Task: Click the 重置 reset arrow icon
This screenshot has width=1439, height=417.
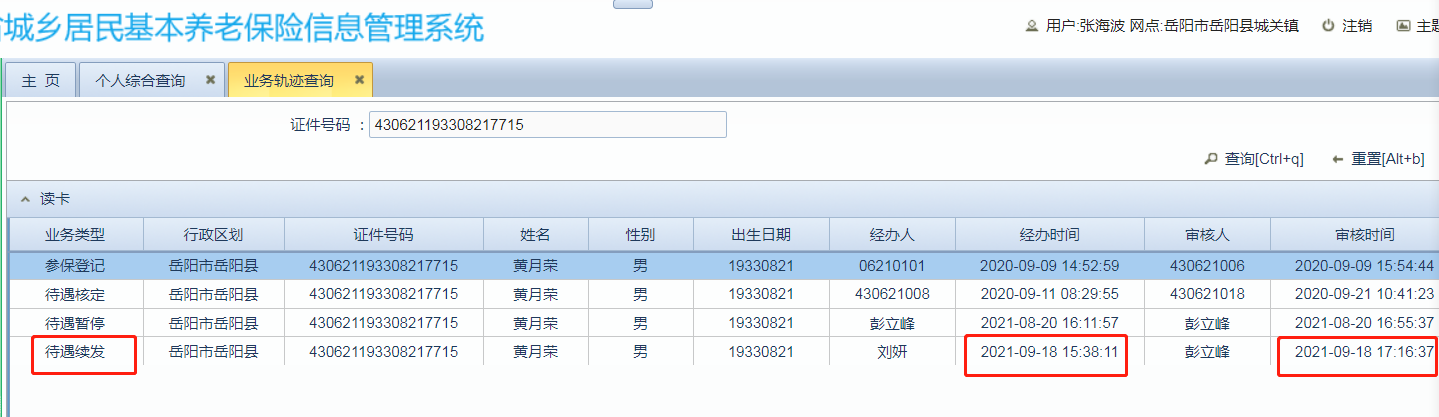Action: click(x=1337, y=159)
